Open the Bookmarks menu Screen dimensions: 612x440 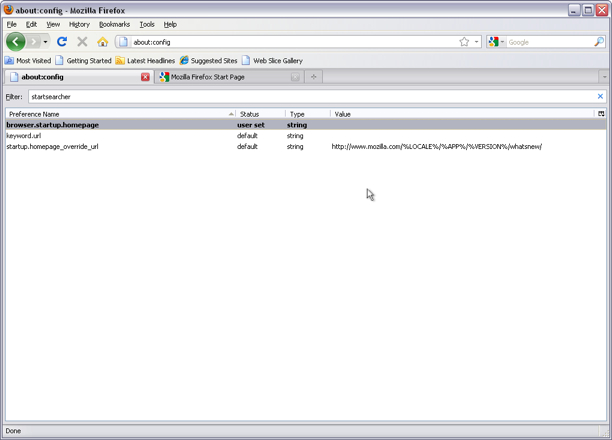click(x=114, y=24)
